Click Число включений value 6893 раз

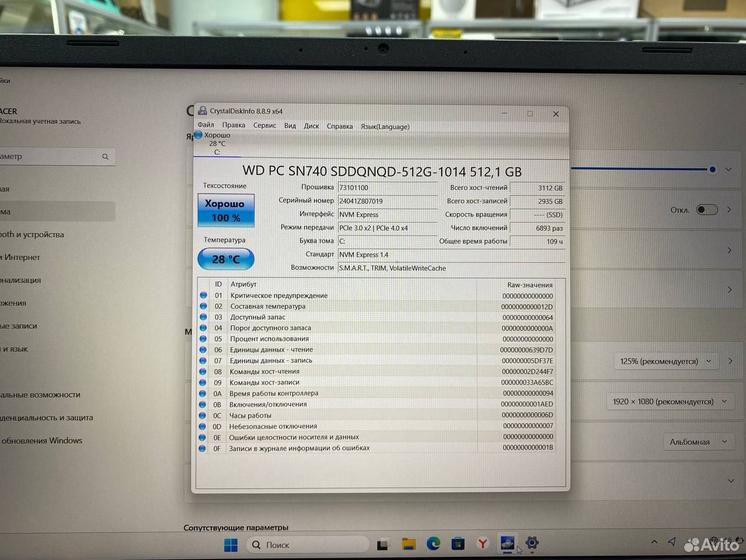(537, 228)
